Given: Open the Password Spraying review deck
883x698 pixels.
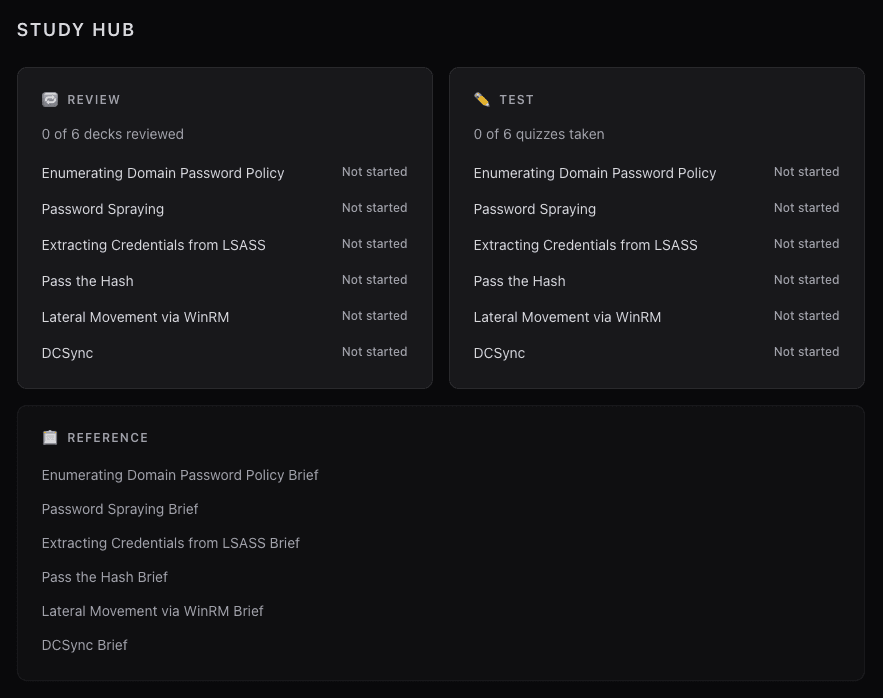Looking at the screenshot, I should 102,209.
